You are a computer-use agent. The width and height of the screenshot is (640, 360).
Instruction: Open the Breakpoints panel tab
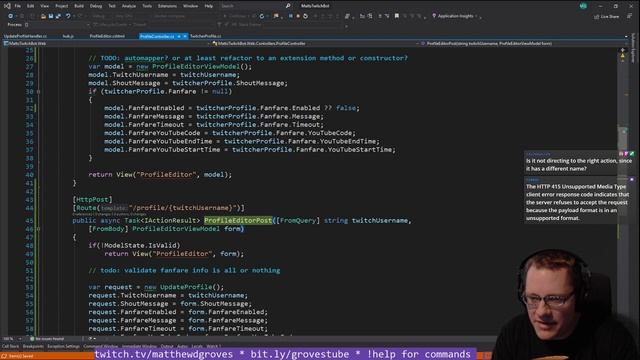pyautogui.click(x=33, y=347)
